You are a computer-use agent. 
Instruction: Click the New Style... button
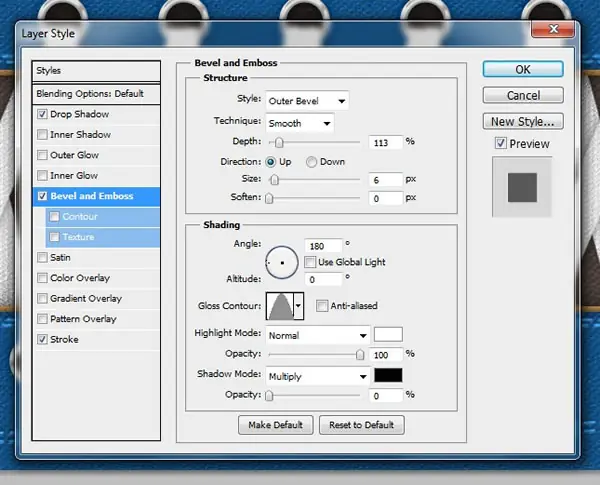click(x=523, y=121)
